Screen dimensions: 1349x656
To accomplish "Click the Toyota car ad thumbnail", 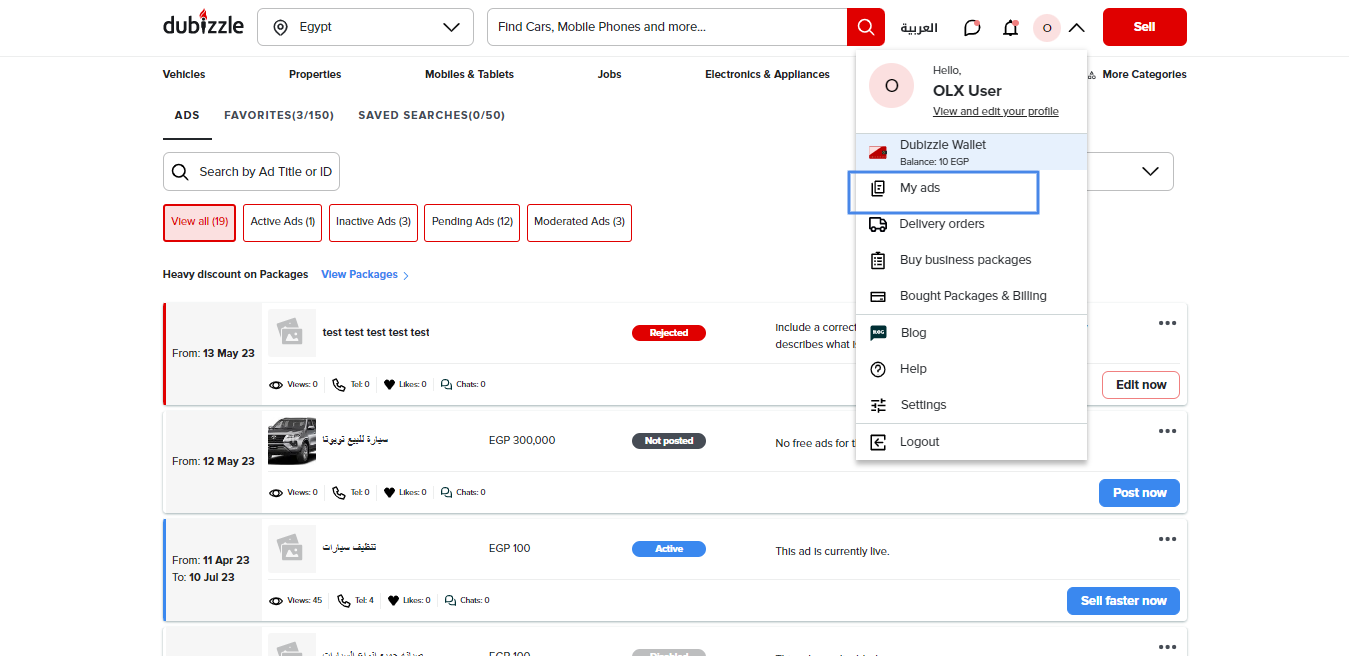I will [292, 441].
